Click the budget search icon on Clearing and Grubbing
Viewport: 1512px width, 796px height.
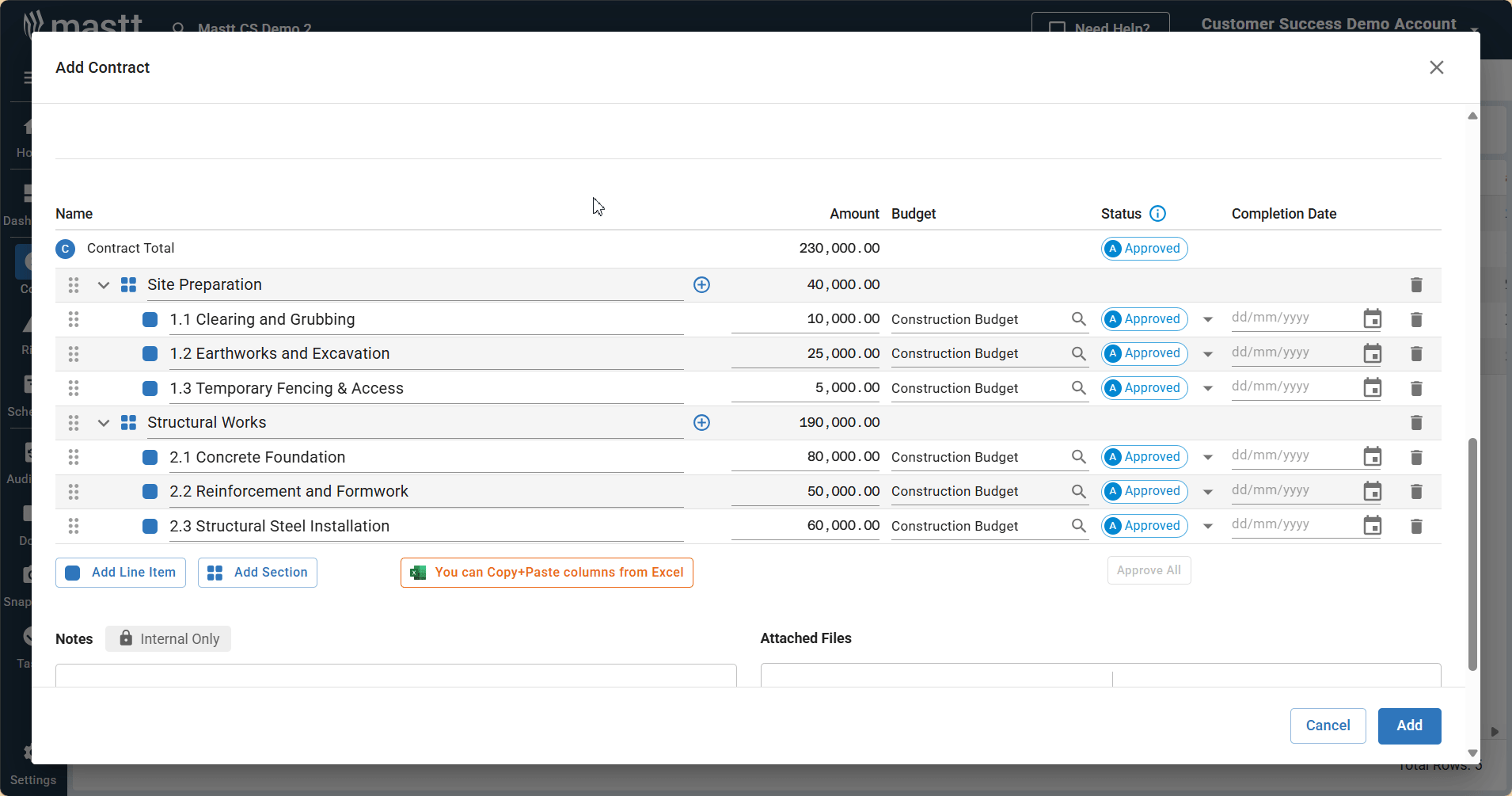pos(1079,319)
